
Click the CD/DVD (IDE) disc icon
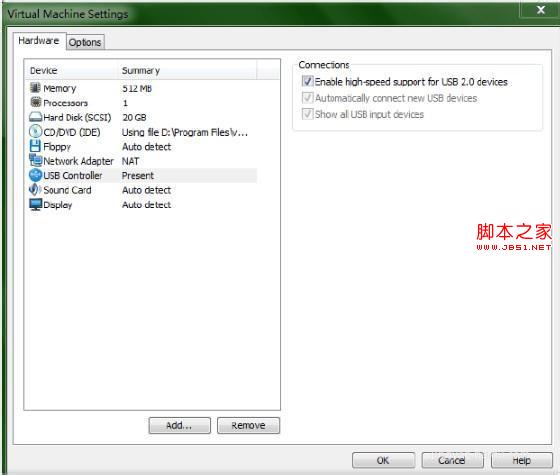pyautogui.click(x=35, y=132)
